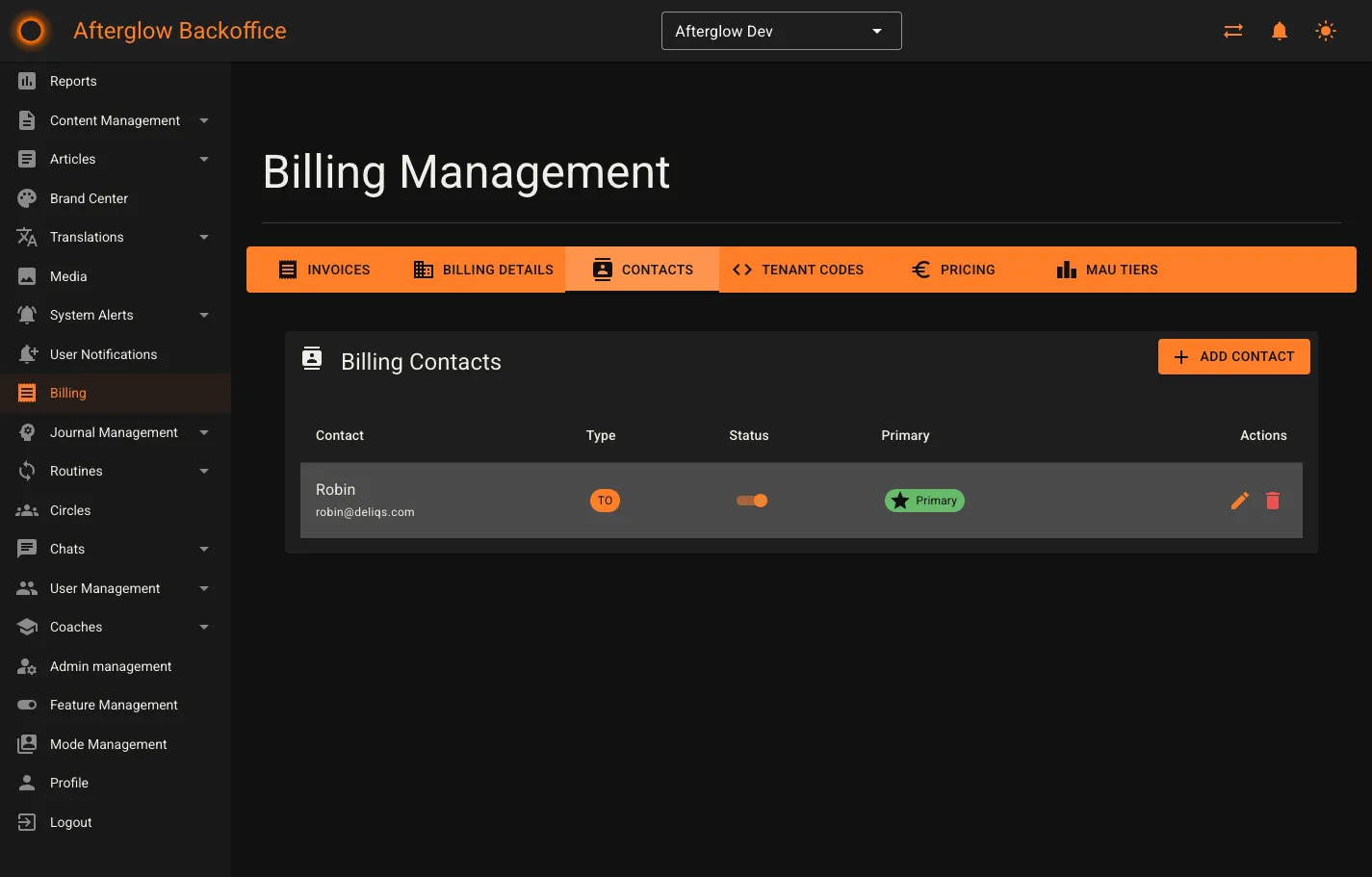Click the tenant switch arrows icon
Screen dimensions: 1372x877
click(x=1232, y=30)
